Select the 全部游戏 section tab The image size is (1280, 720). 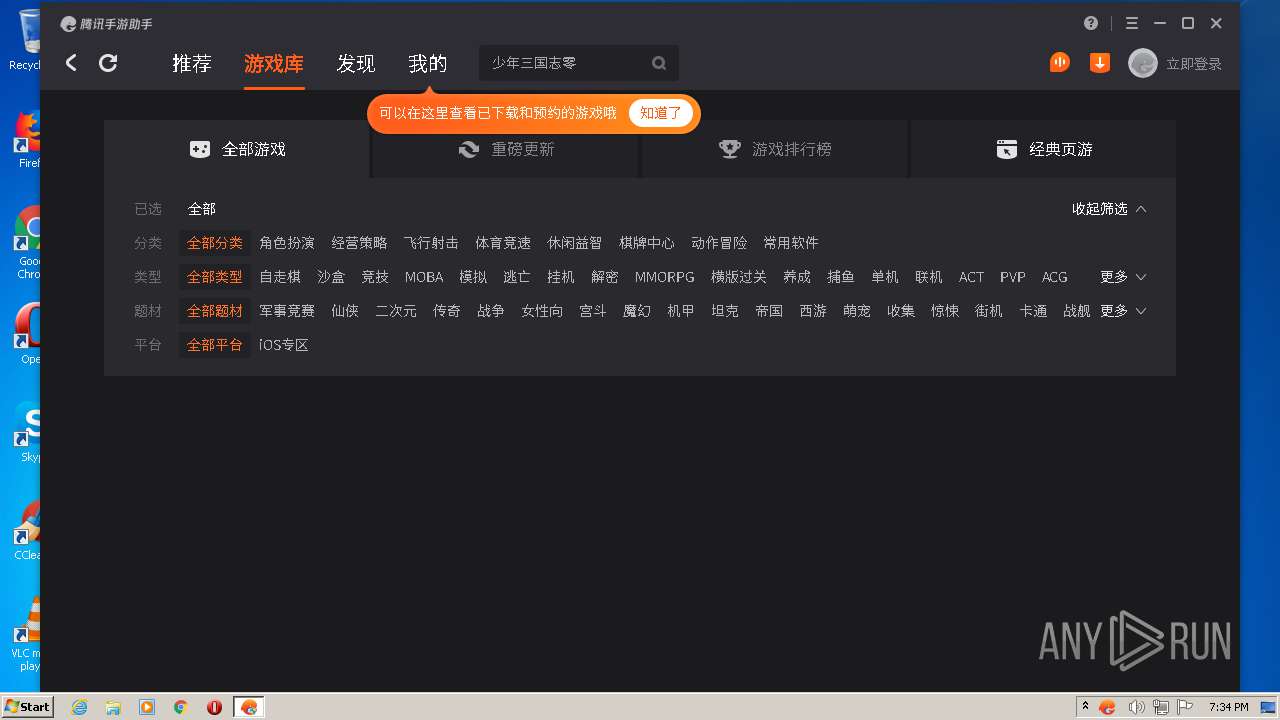(x=237, y=149)
